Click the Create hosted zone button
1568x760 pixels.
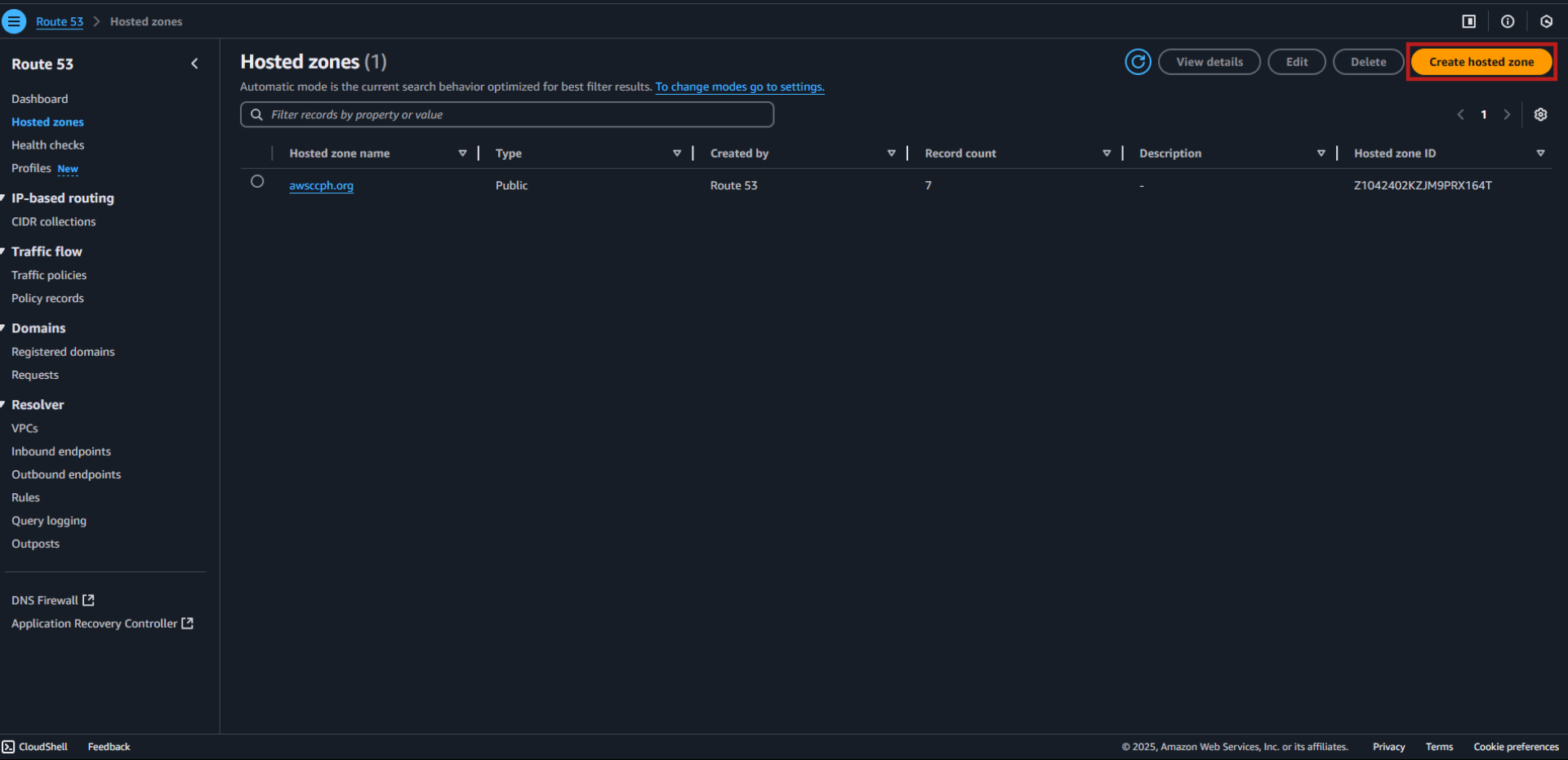[1481, 62]
